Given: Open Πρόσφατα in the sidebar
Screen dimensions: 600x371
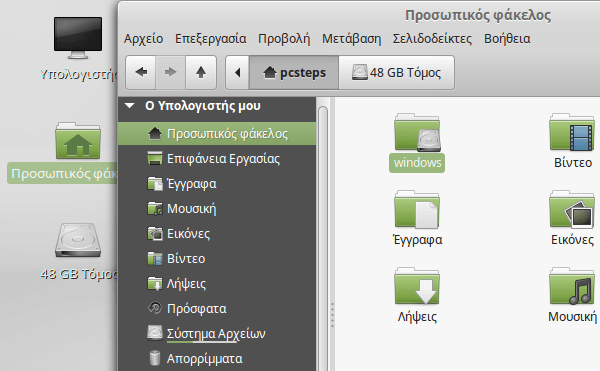Looking at the screenshot, I should pos(217,308).
